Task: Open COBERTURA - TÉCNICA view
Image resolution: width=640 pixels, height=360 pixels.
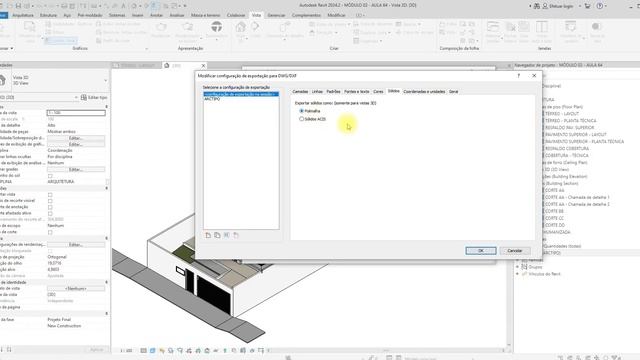Action: (x=567, y=156)
